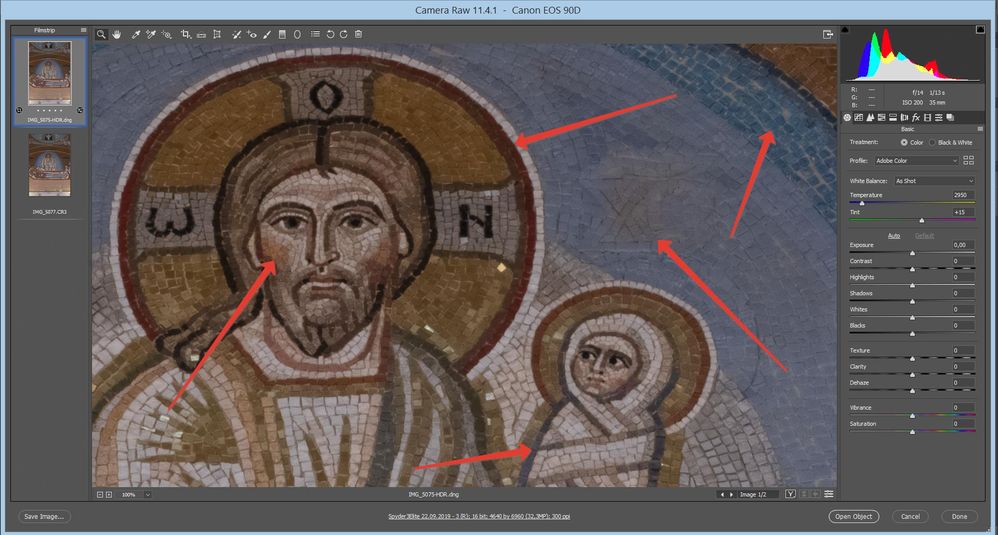Screen dimensions: 998x535
Task: Select the Adjustment Brush tool
Action: [x=267, y=34]
